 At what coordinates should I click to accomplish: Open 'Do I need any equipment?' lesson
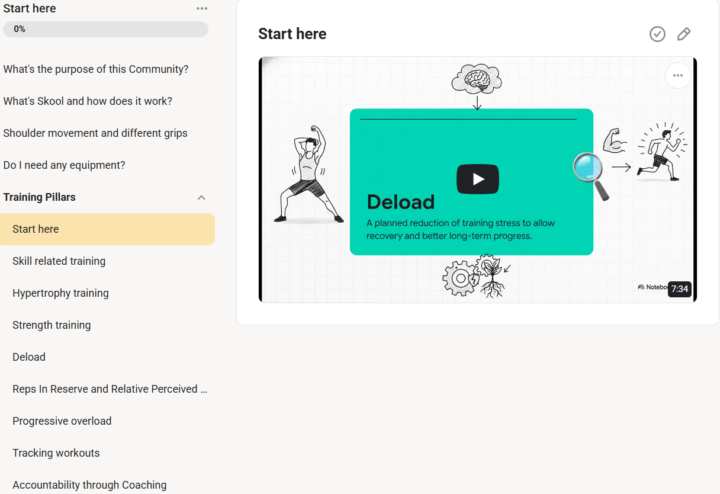[x=64, y=165]
